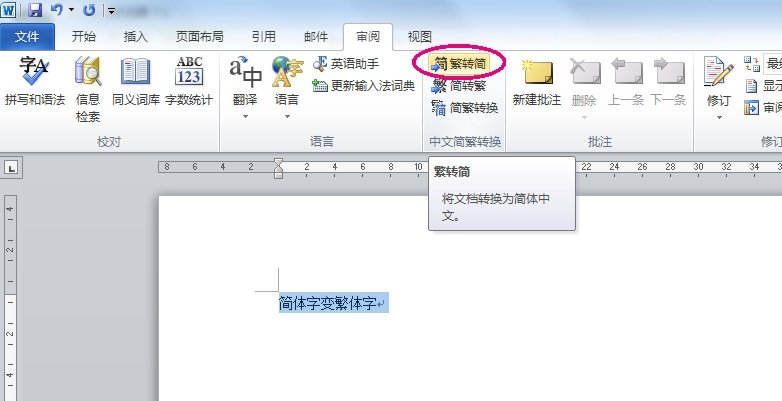Switch to the 邮件 tab
Screen dimensions: 782x401
point(316,36)
